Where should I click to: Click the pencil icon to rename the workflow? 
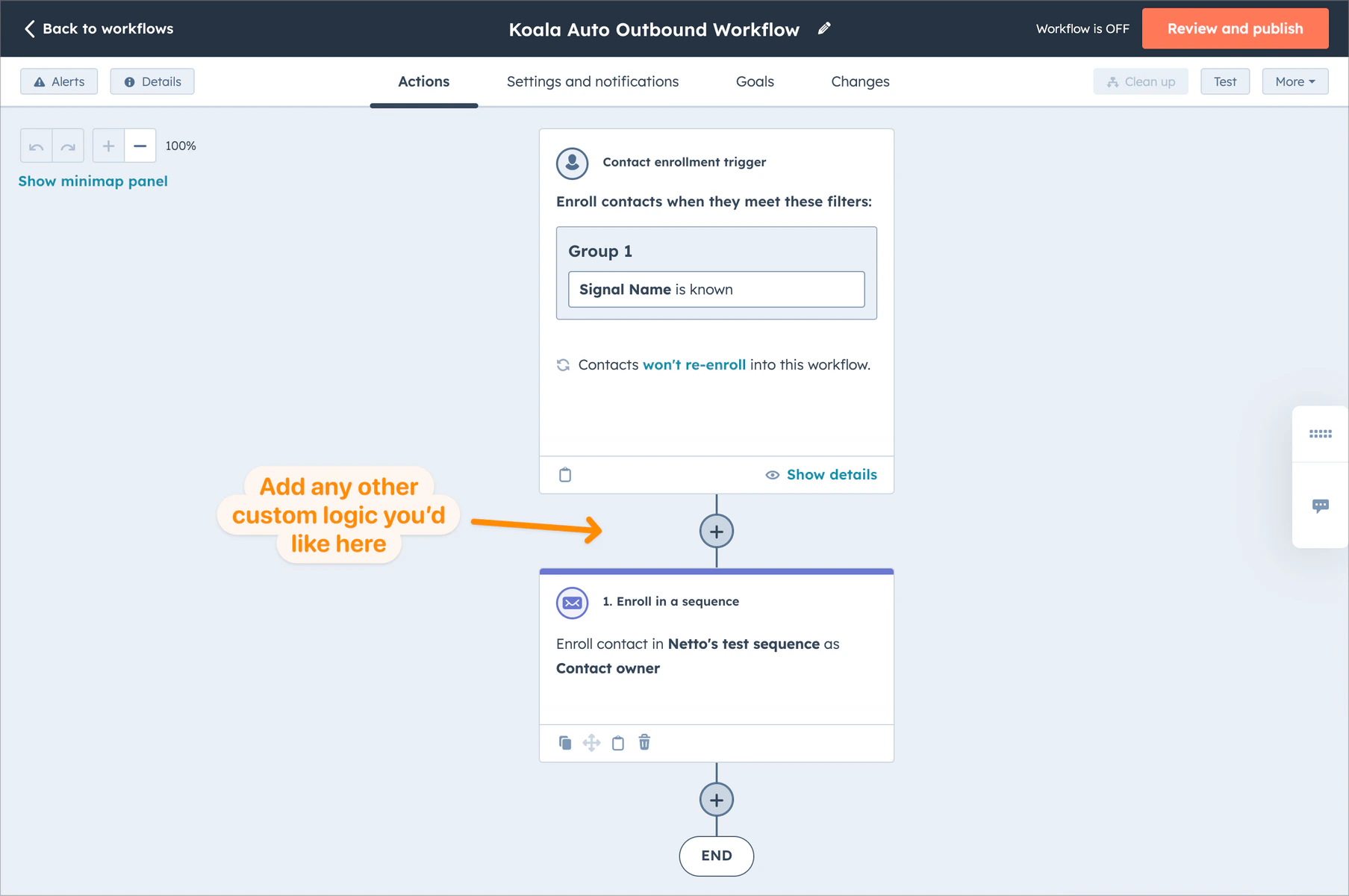point(823,28)
